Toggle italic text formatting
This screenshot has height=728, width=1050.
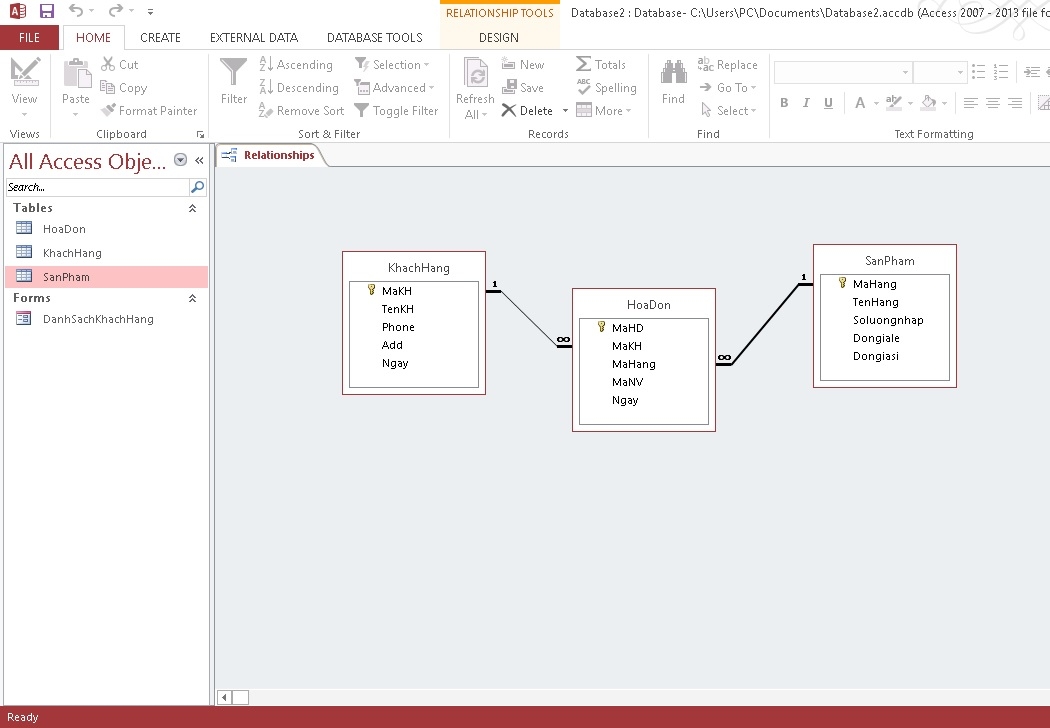point(806,103)
